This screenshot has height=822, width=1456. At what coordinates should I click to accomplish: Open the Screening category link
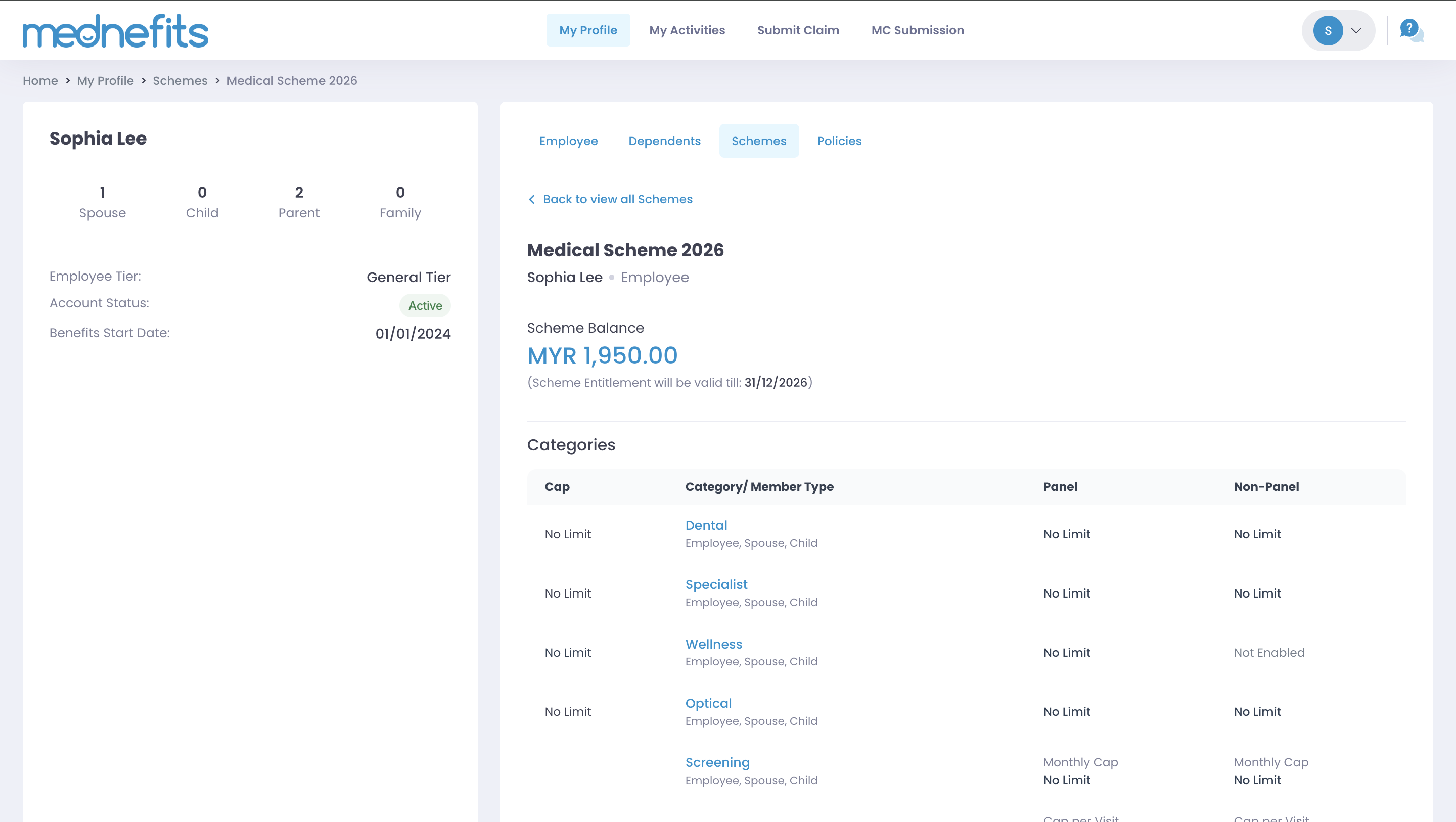tap(717, 763)
